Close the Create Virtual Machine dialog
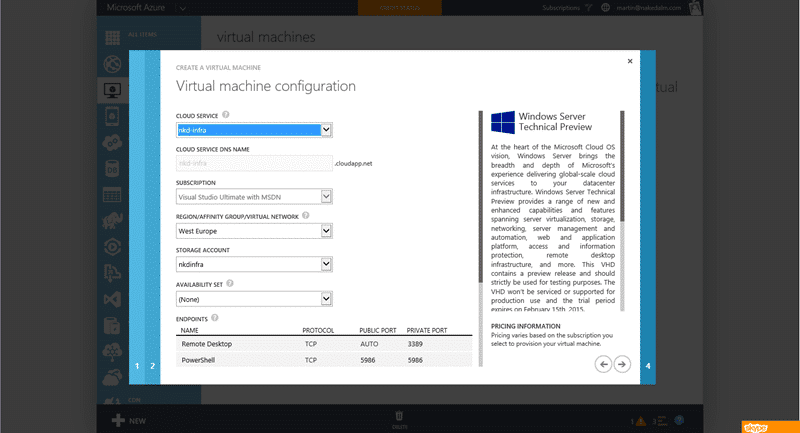The height and width of the screenshot is (433, 800). click(x=630, y=61)
